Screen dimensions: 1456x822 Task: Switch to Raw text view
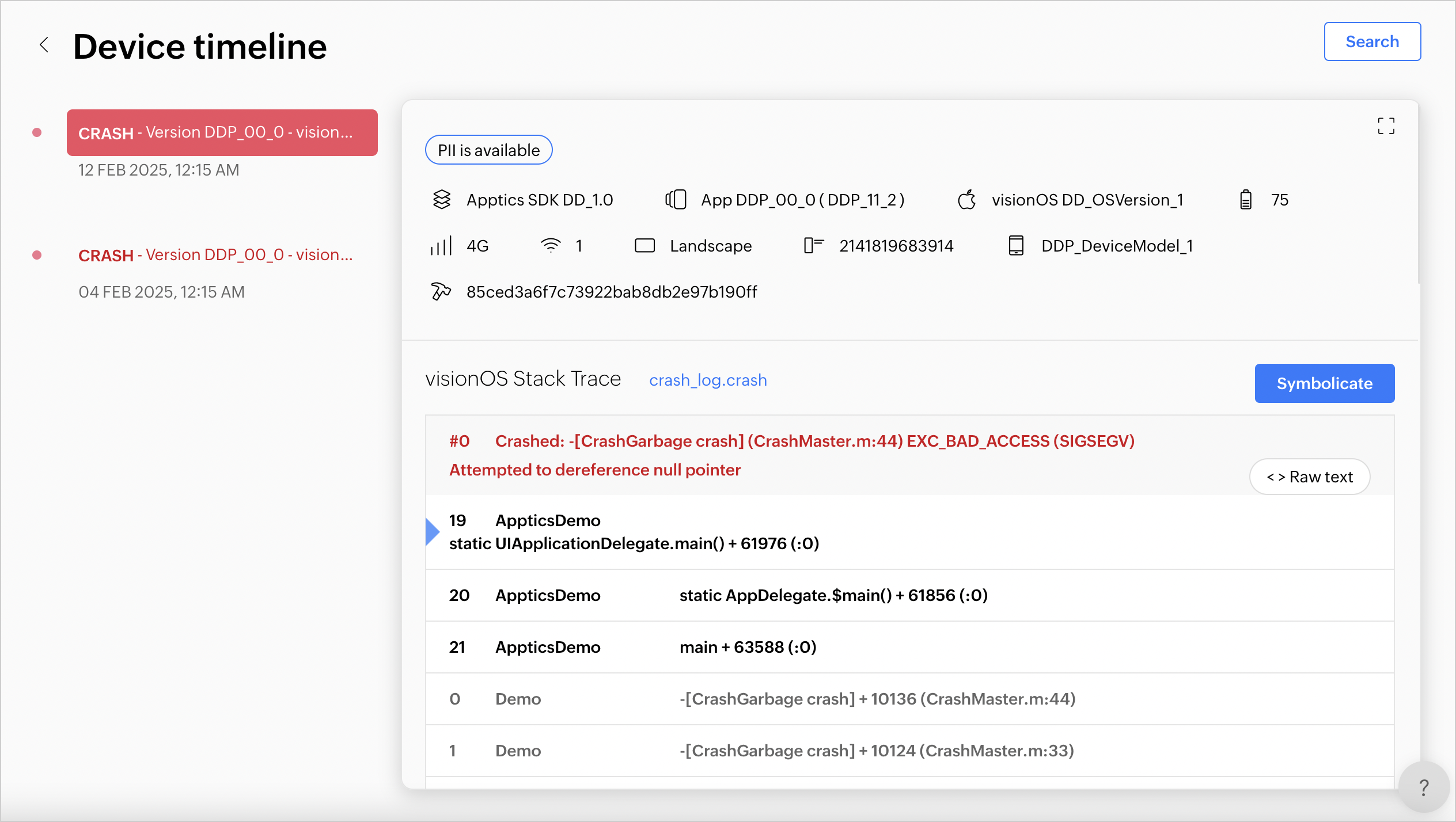(x=1309, y=477)
